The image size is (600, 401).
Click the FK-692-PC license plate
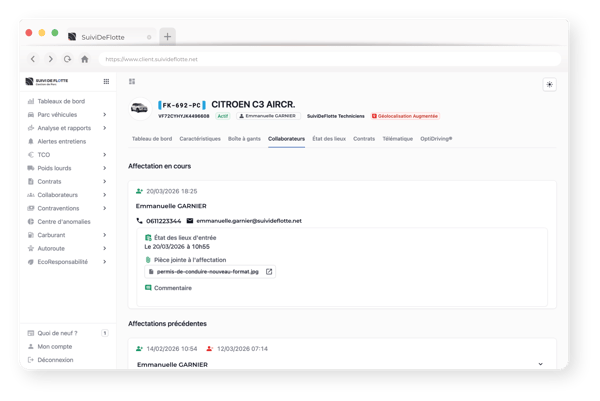coord(182,105)
